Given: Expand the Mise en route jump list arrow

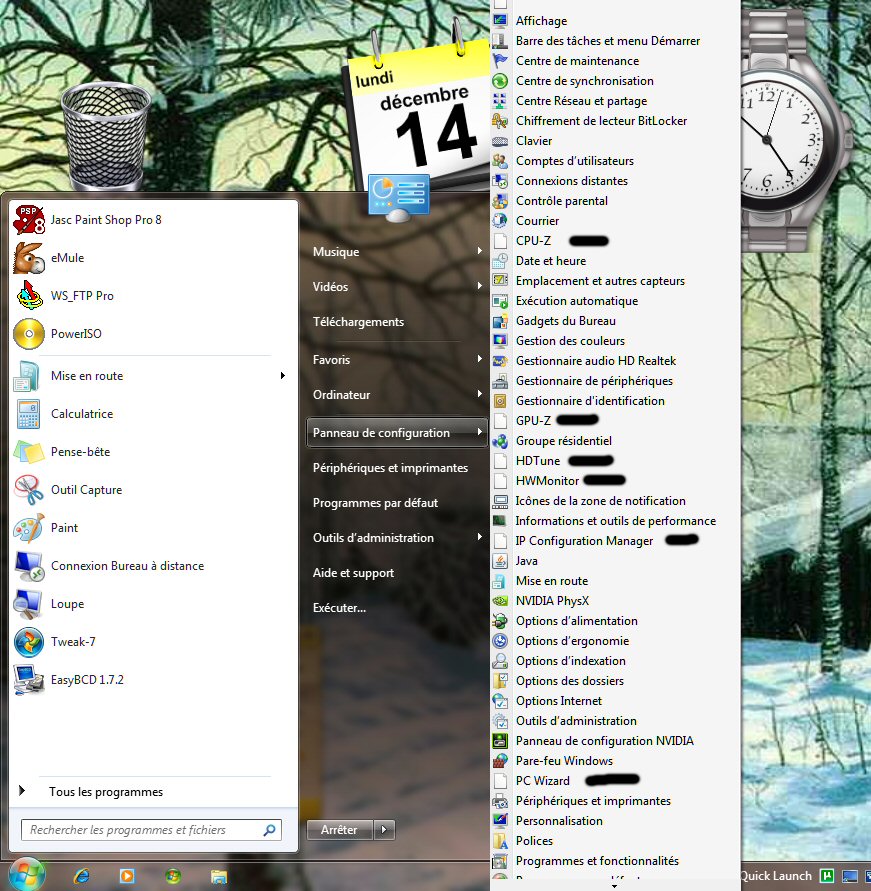Looking at the screenshot, I should click(282, 376).
